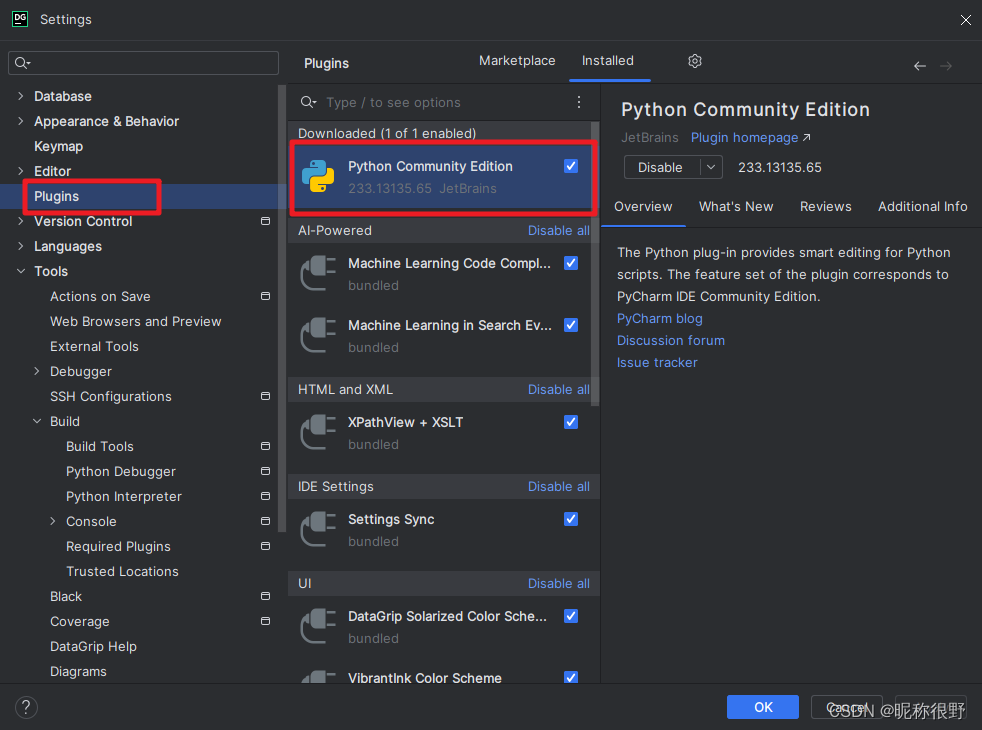The height and width of the screenshot is (730, 982).
Task: Switch to the Marketplace tab
Action: 517,61
